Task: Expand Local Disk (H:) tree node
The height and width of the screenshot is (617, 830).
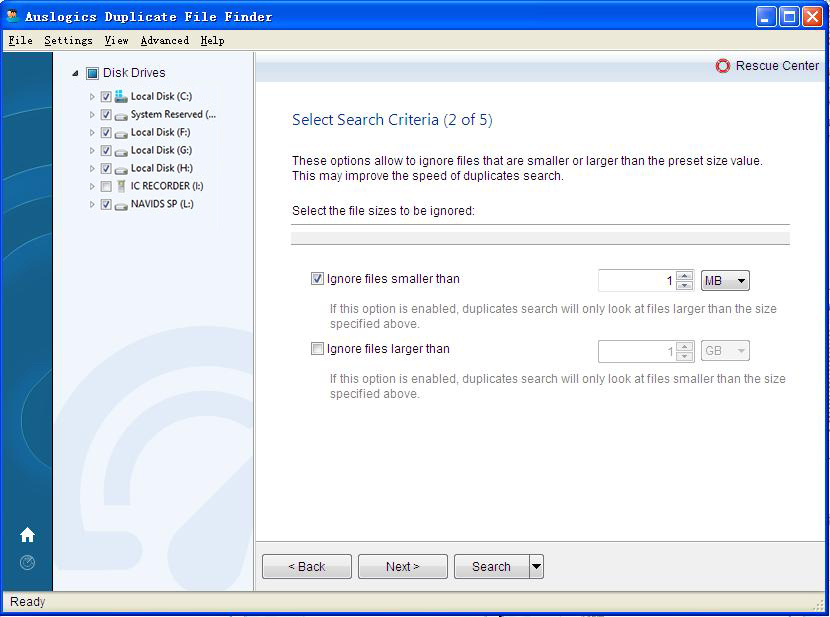Action: (x=92, y=169)
